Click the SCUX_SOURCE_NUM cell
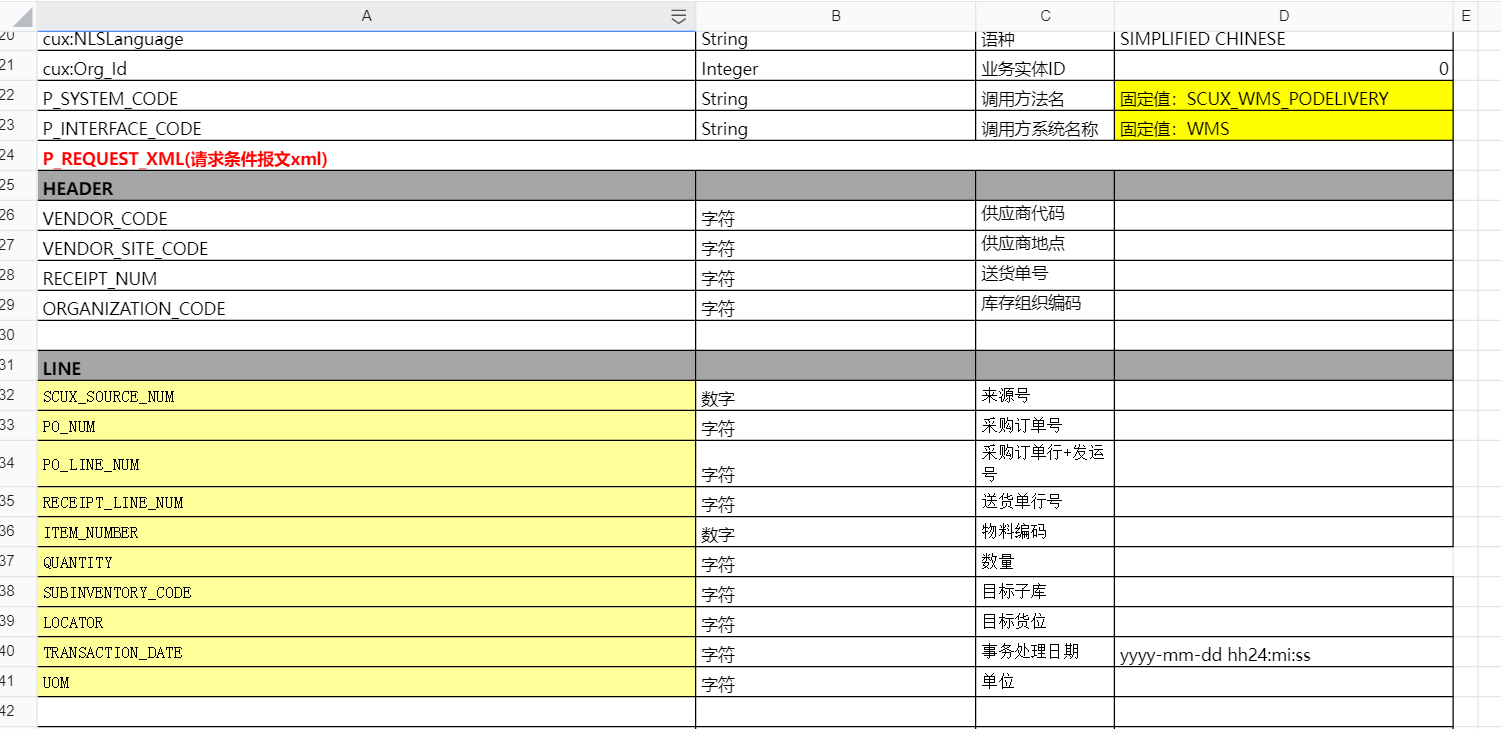The width and height of the screenshot is (1501, 729). (366, 396)
